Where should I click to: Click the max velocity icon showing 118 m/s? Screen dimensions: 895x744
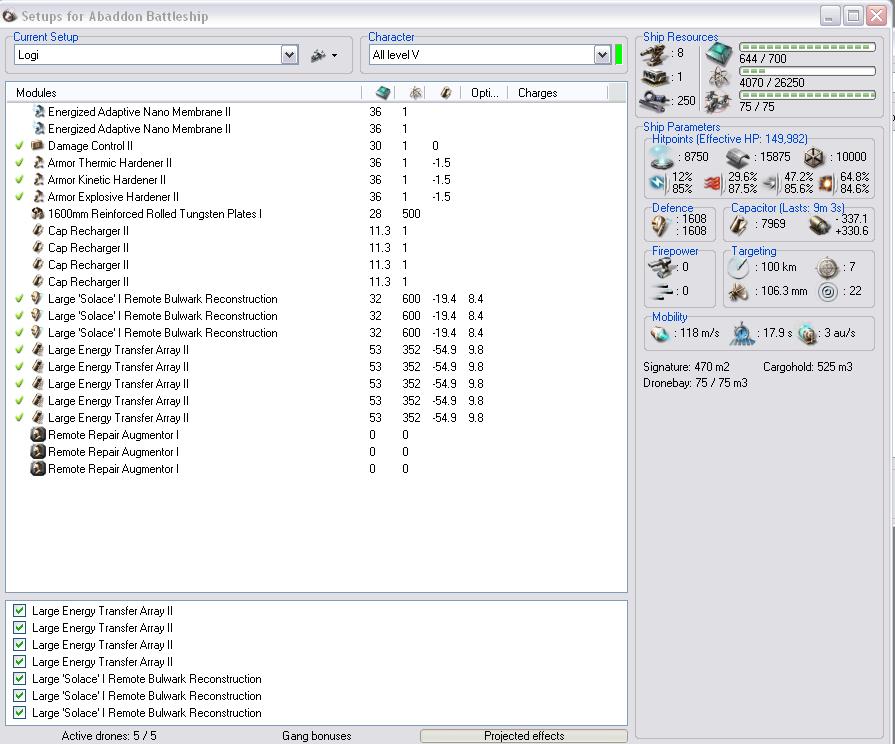pos(660,333)
